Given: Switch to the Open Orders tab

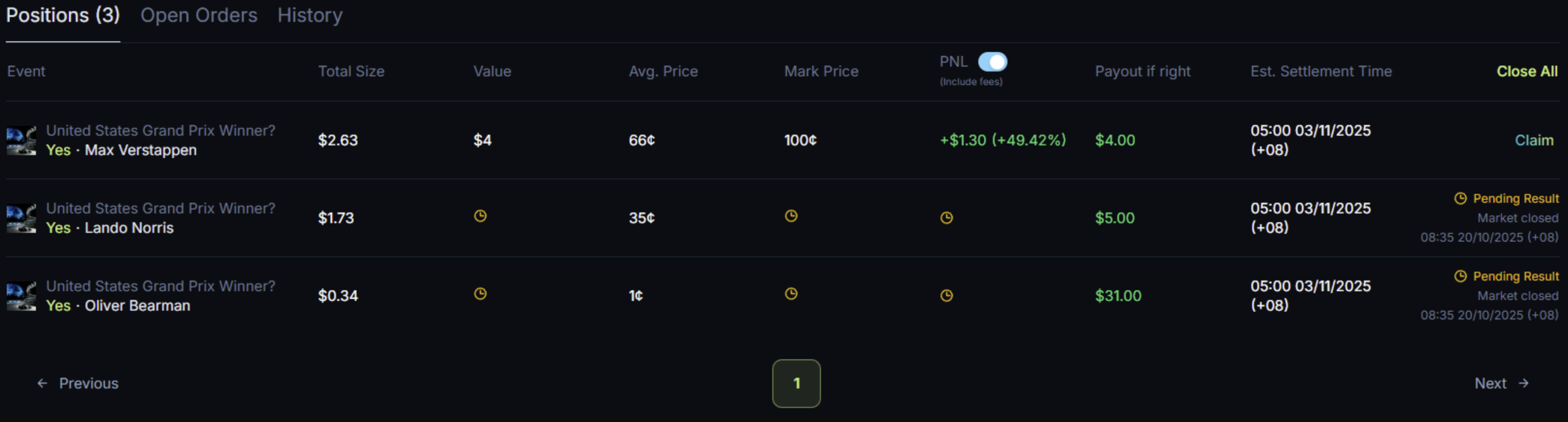Looking at the screenshot, I should [199, 15].
